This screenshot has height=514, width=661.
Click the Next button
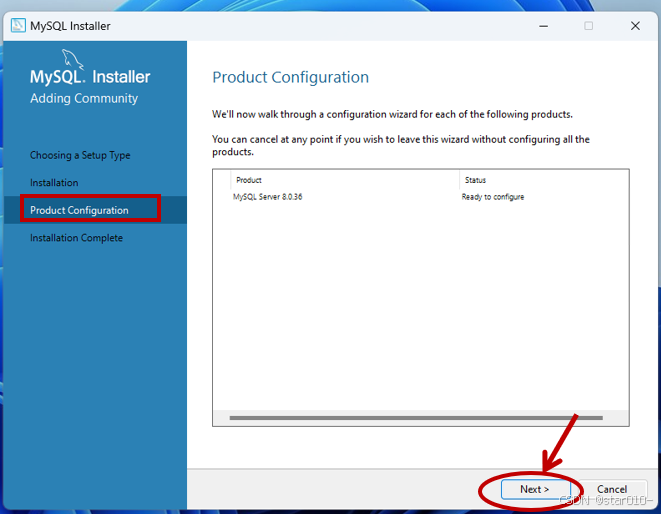[535, 489]
